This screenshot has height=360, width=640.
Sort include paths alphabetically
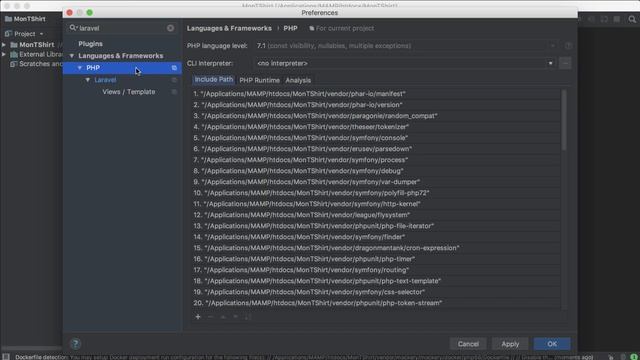247,317
